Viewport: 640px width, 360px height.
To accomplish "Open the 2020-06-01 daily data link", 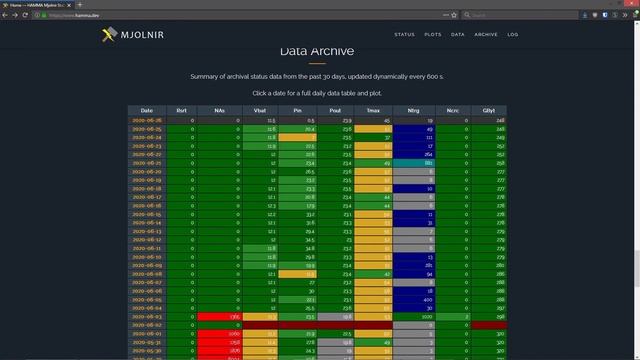I will point(147,333).
